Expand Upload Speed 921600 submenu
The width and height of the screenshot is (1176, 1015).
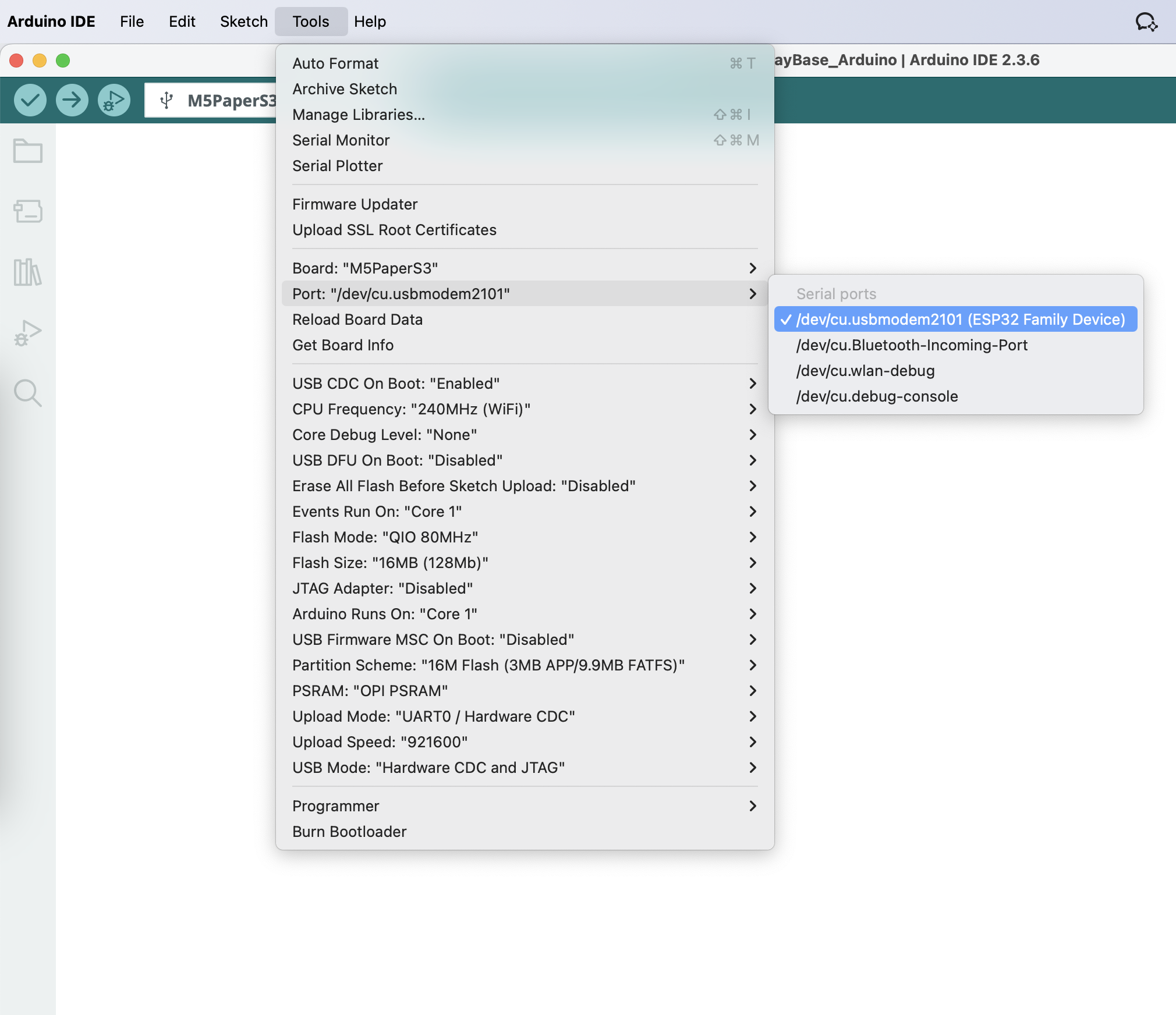pyautogui.click(x=525, y=742)
